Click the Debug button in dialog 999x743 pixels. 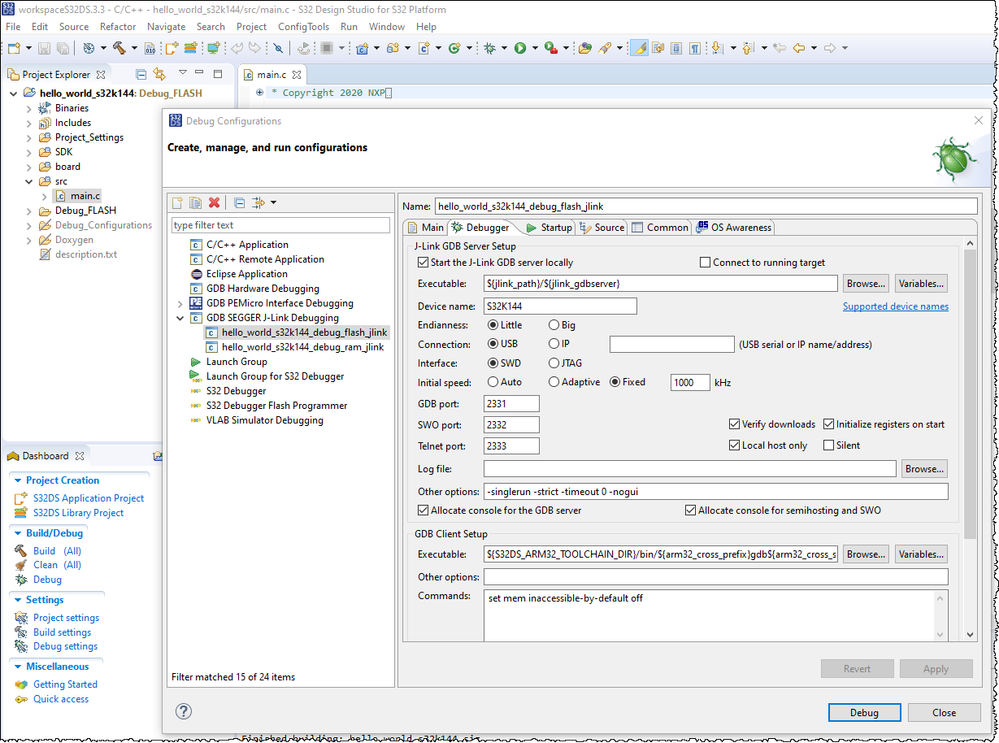coord(864,712)
